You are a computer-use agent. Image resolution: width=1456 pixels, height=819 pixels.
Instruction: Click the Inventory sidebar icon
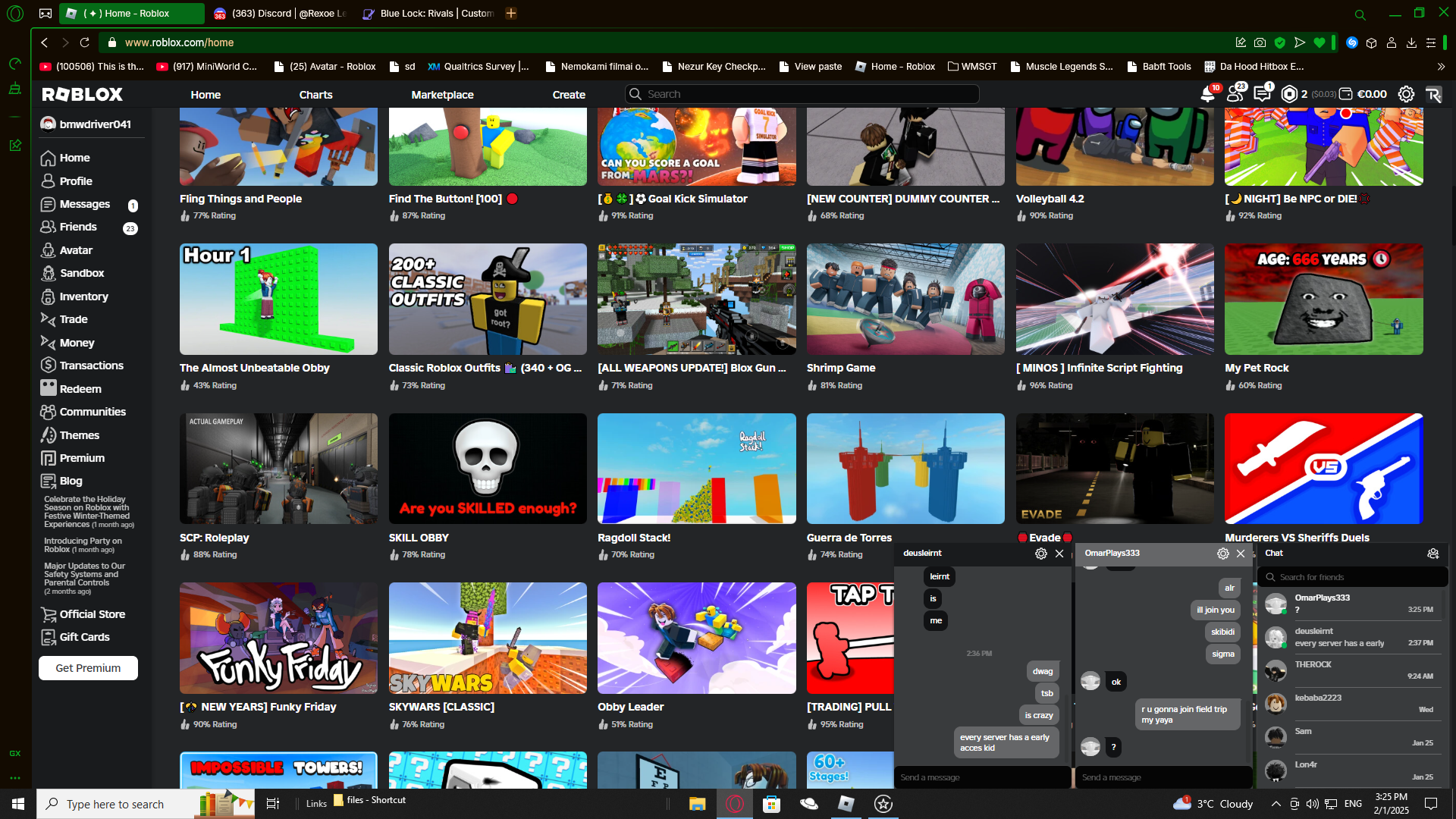pyautogui.click(x=48, y=297)
